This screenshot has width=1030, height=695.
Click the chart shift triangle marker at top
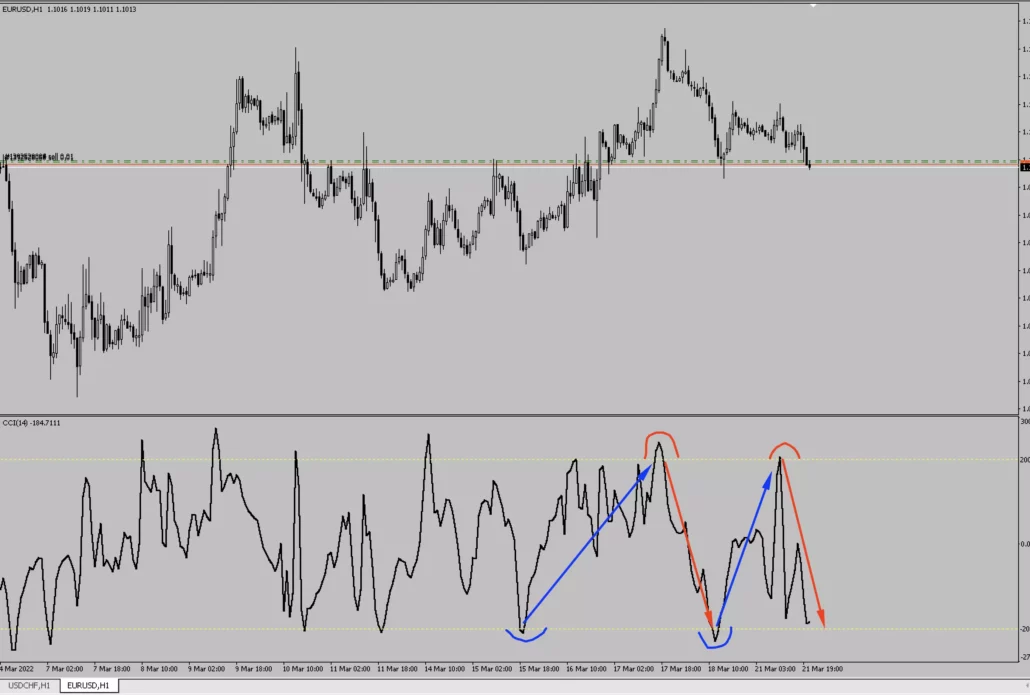tap(814, 4)
